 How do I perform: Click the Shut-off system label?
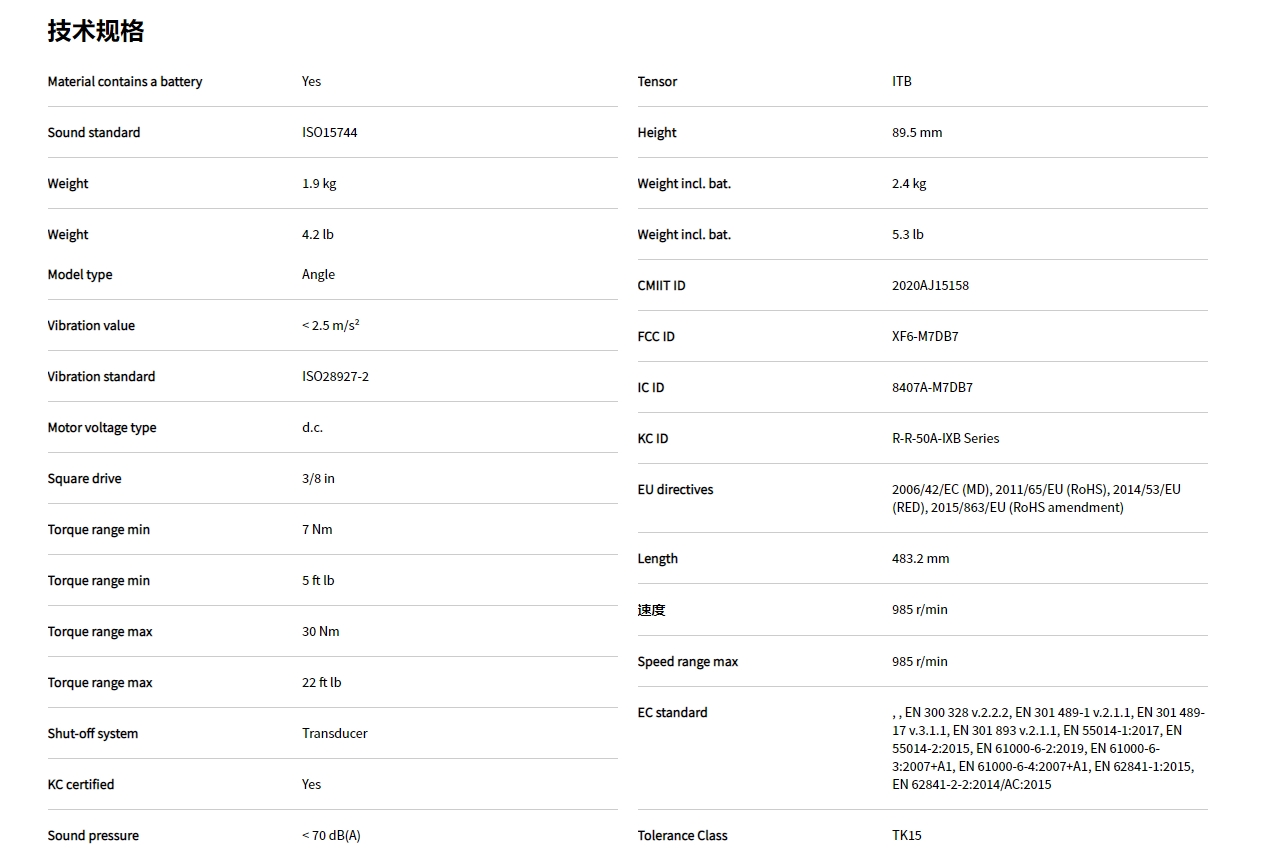pos(93,733)
